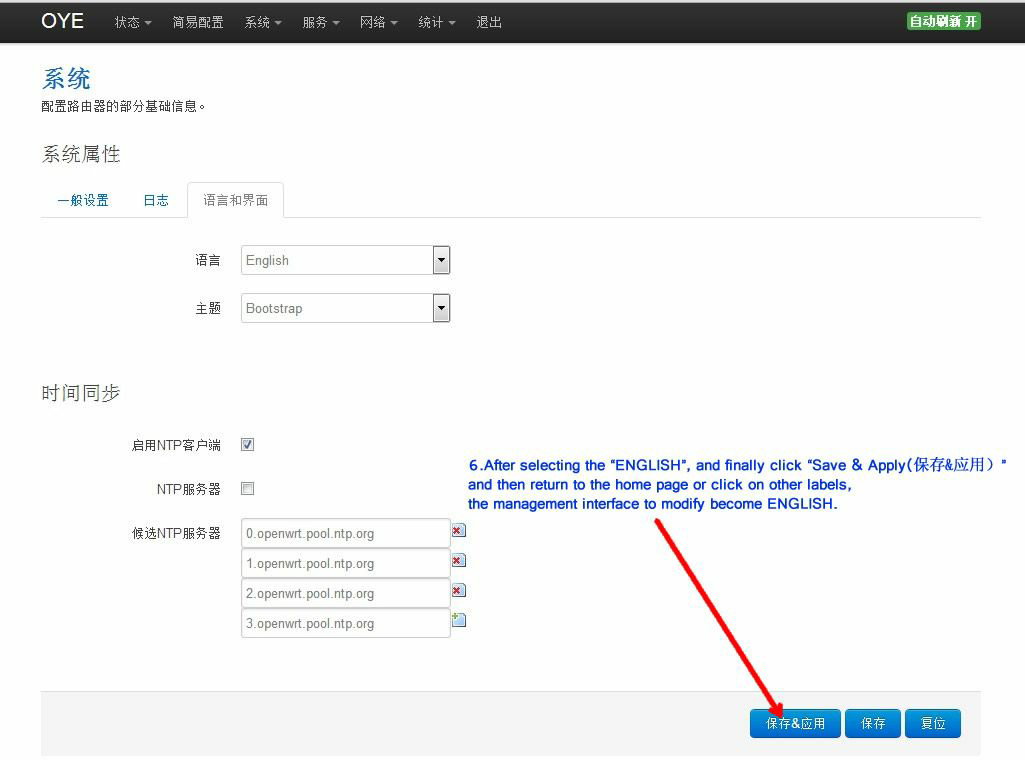Toggle the 自动刷新 开 badge
Image resolution: width=1025 pixels, height=760 pixels.
[x=943, y=22]
